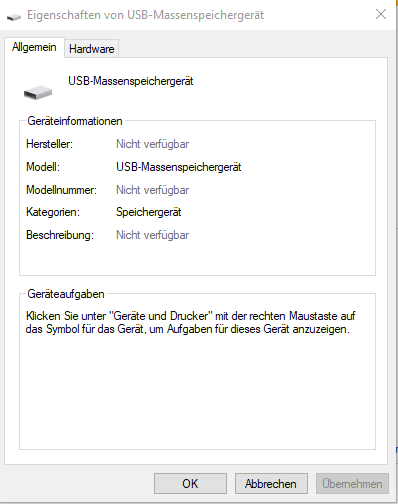This screenshot has height=504, width=398.
Task: Select the Allgemein tab
Action: pos(34,47)
